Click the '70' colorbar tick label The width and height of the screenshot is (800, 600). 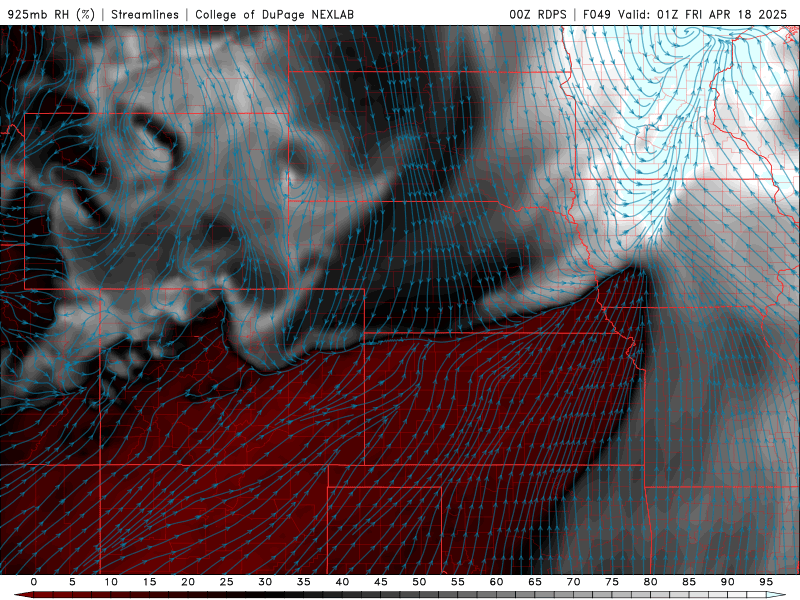[573, 582]
